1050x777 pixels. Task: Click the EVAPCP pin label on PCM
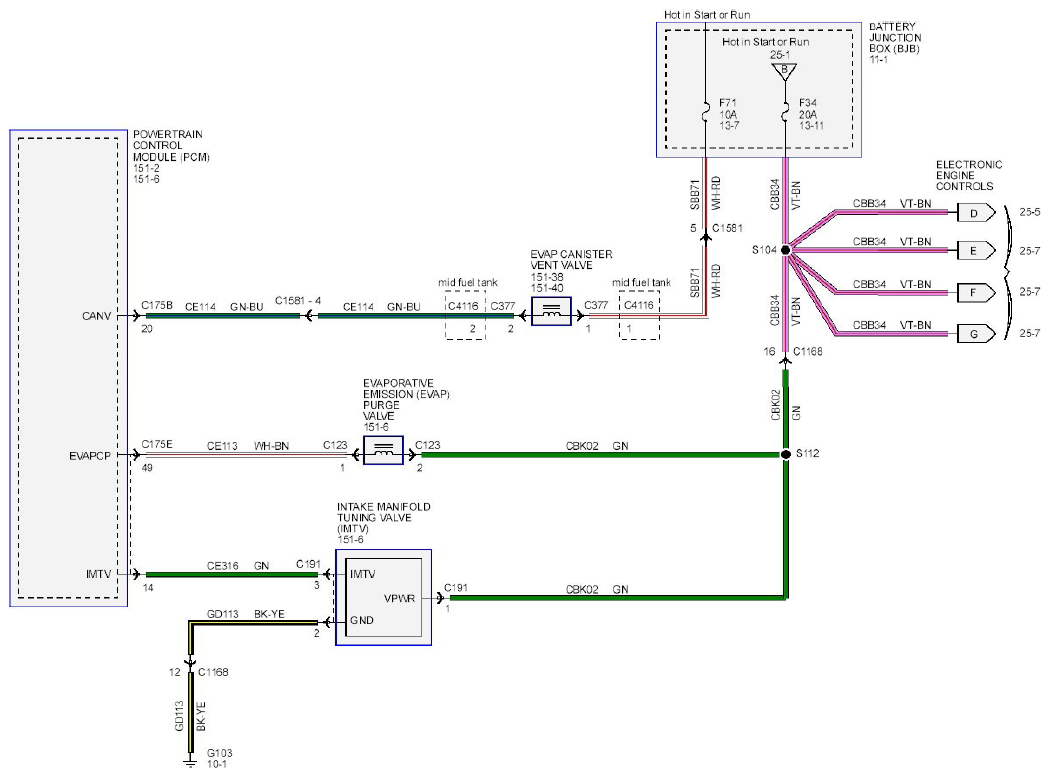pos(90,456)
